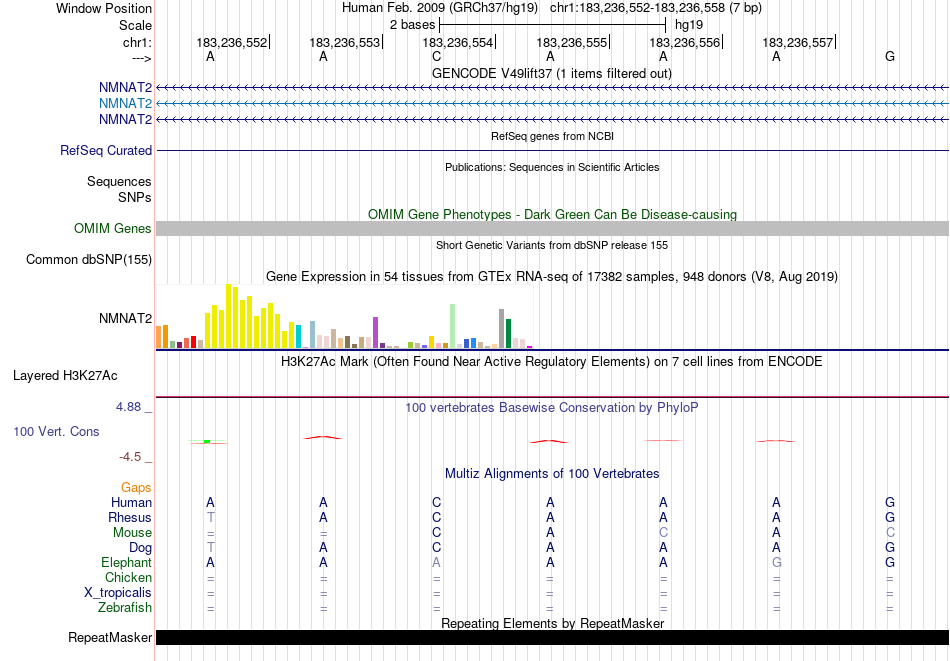Open the Multiz Alignments of 100 Vertebrates title
This screenshot has width=950, height=661.
pyautogui.click(x=551, y=473)
